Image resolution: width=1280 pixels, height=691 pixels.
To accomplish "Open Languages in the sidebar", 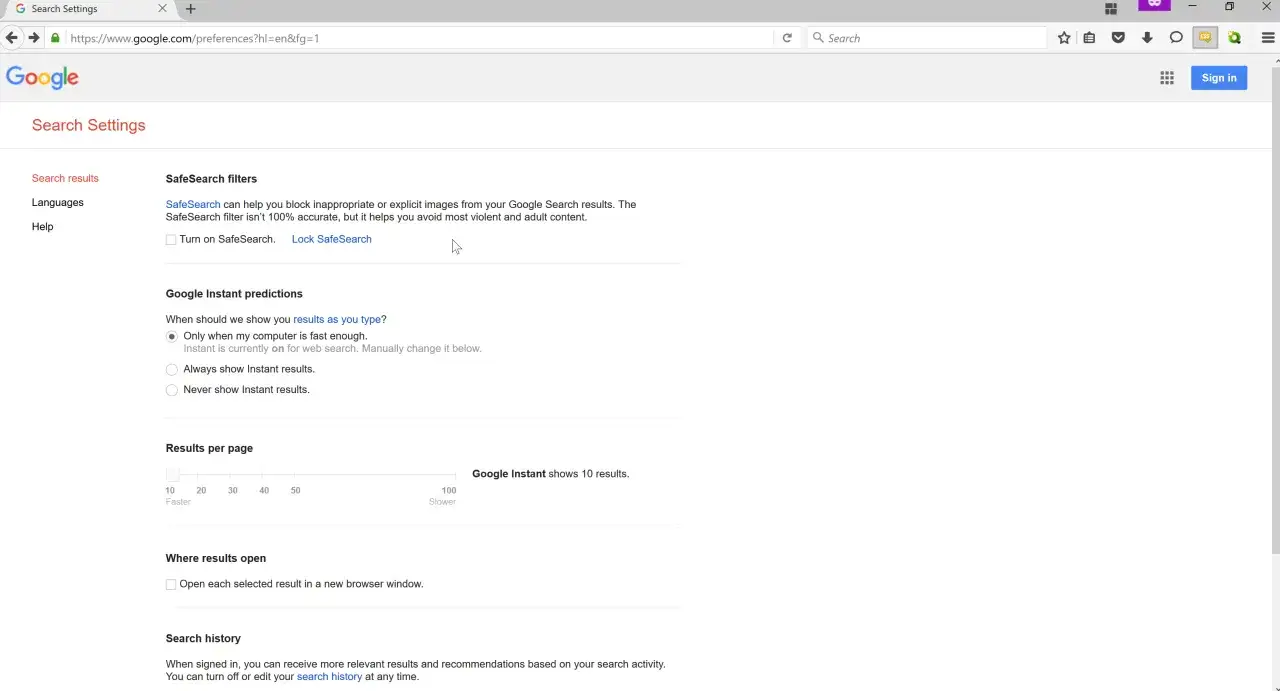I will (x=57, y=202).
